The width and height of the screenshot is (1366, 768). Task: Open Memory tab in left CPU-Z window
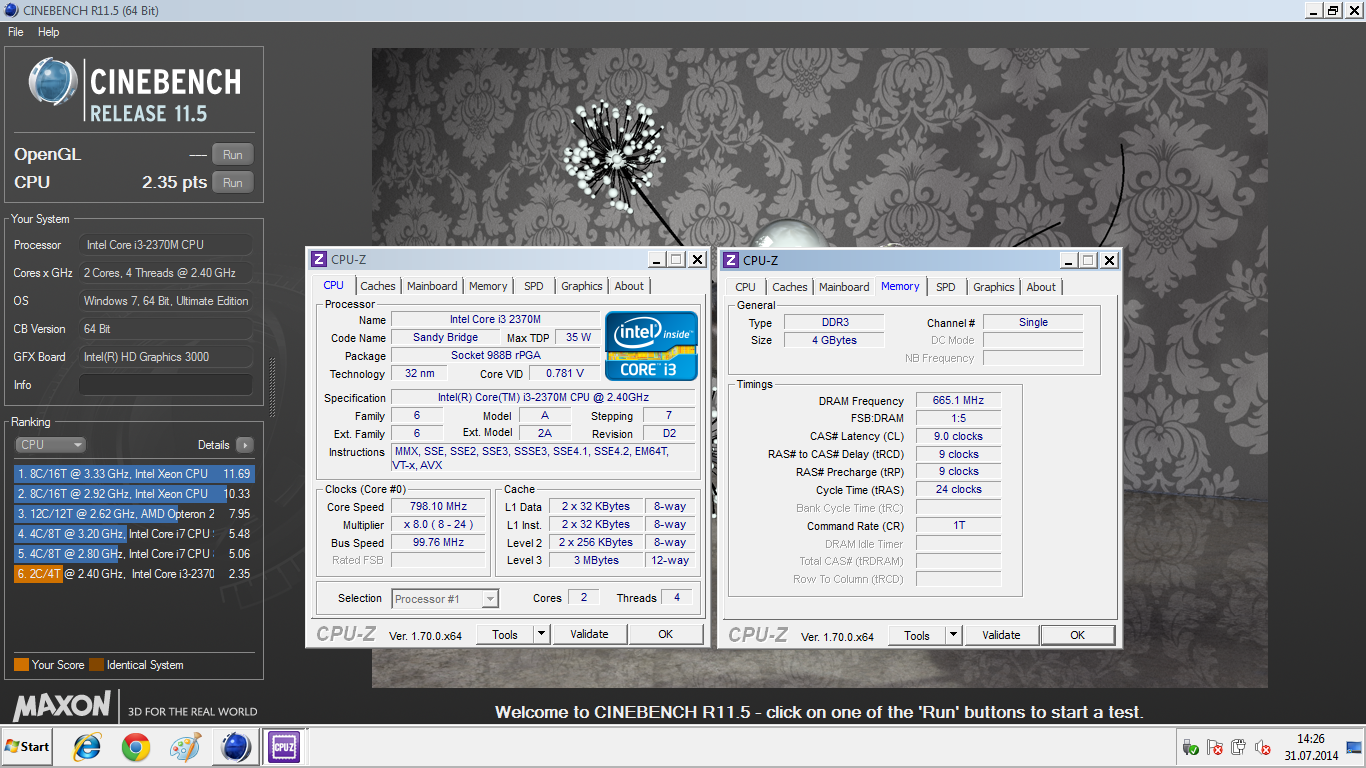pos(488,286)
